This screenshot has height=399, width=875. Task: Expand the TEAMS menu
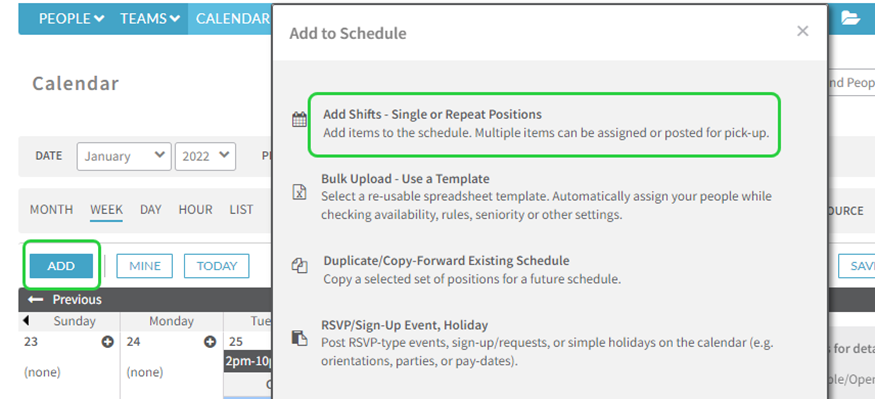[x=150, y=18]
